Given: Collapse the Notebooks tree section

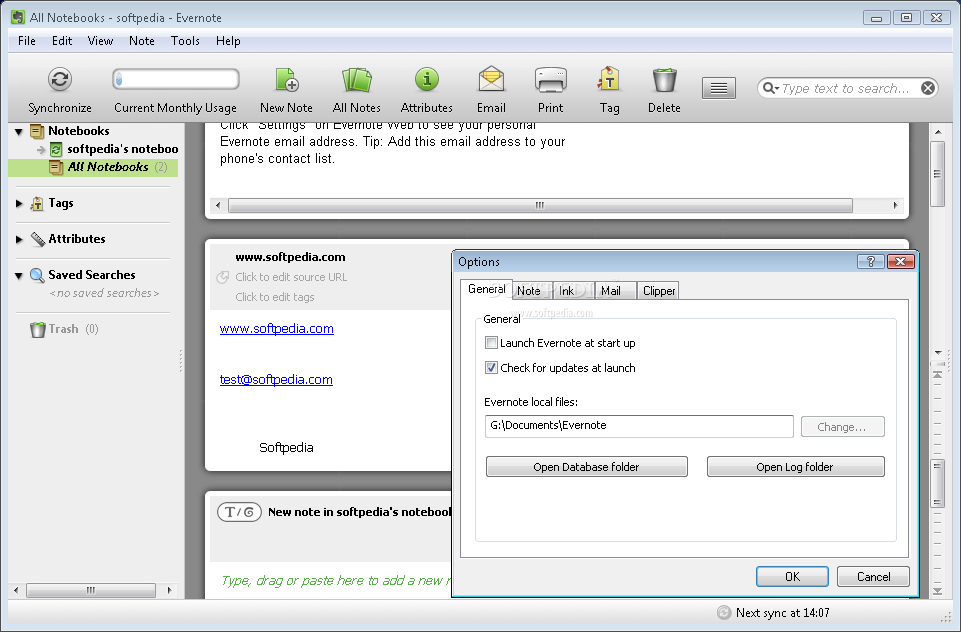Looking at the screenshot, I should click(19, 131).
